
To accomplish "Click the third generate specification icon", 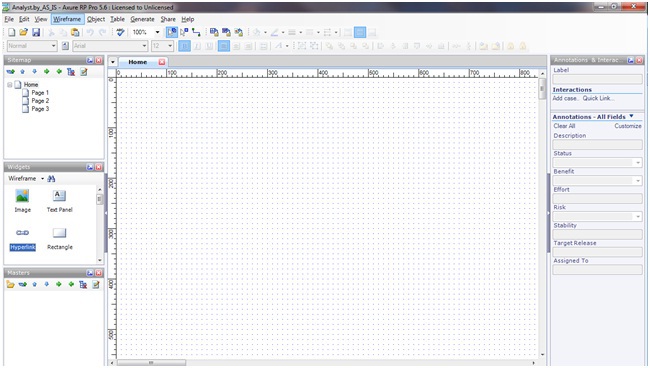I will [x=239, y=32].
